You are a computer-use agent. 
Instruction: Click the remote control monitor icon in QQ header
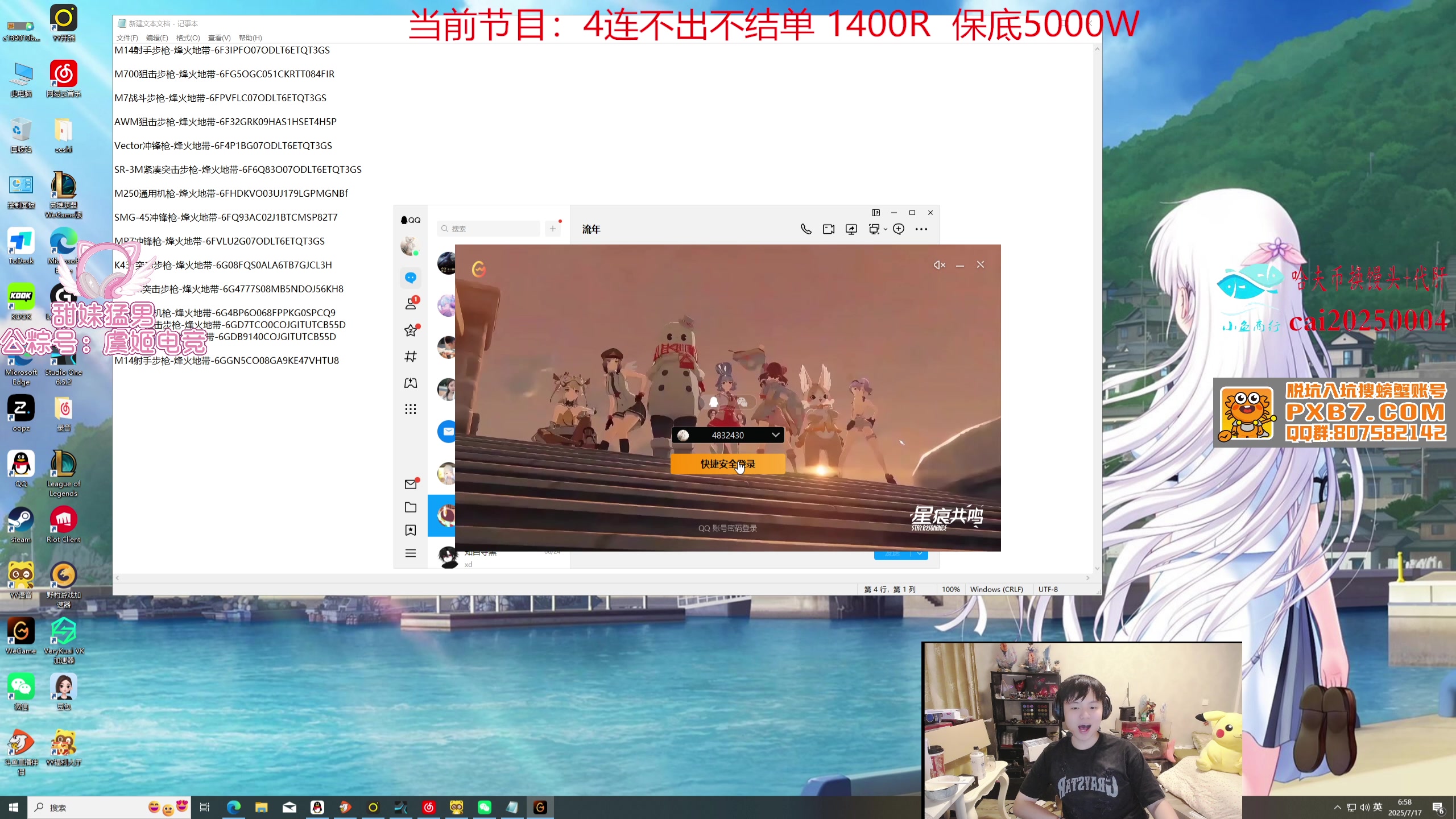pos(874,229)
